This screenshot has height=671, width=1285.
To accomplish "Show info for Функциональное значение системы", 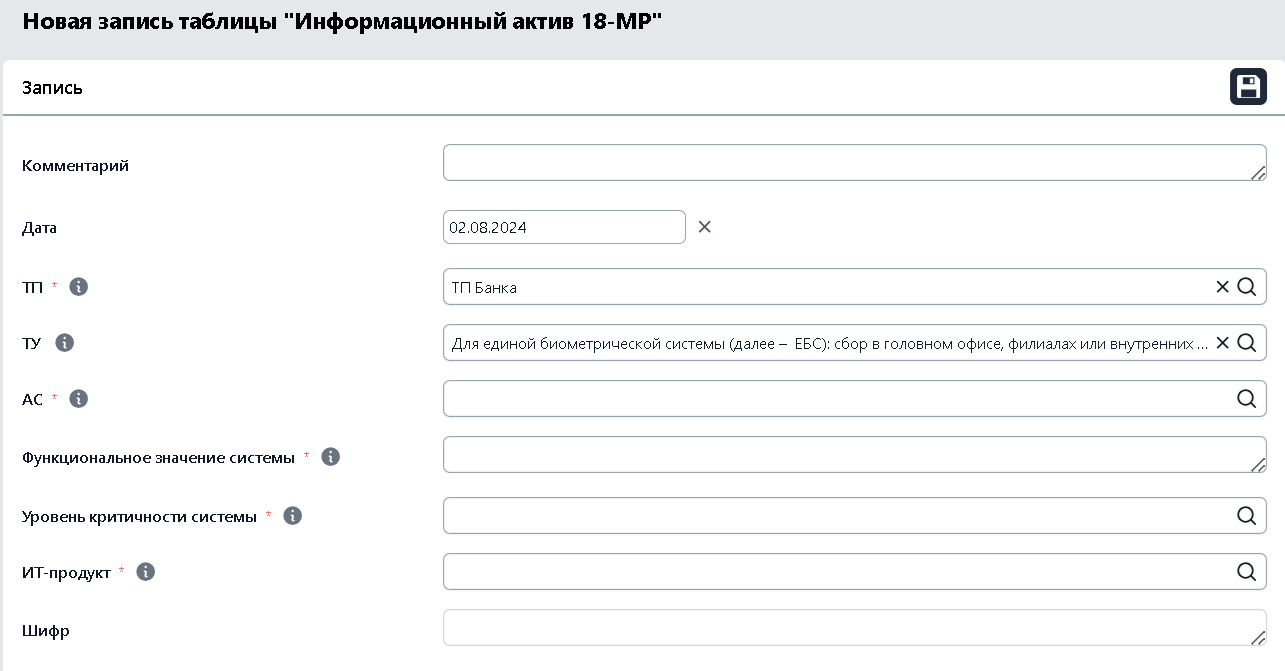I will (331, 457).
